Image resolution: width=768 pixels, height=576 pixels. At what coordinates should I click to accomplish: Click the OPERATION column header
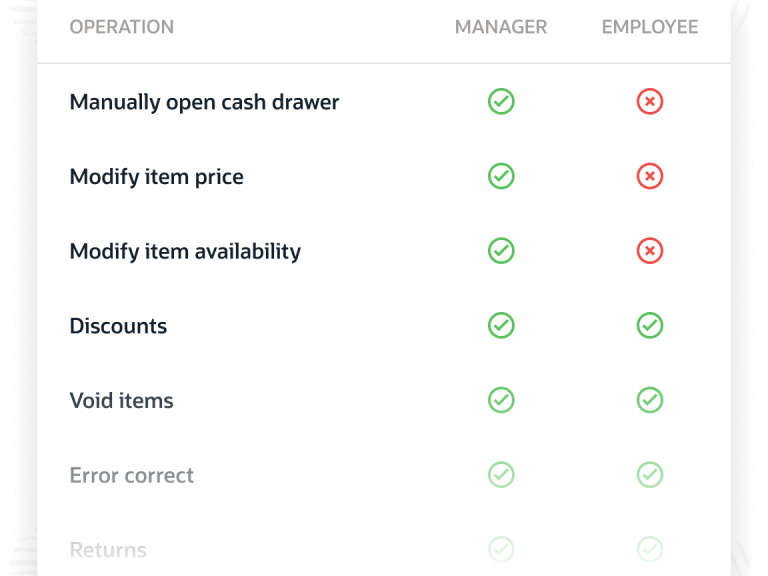click(121, 28)
